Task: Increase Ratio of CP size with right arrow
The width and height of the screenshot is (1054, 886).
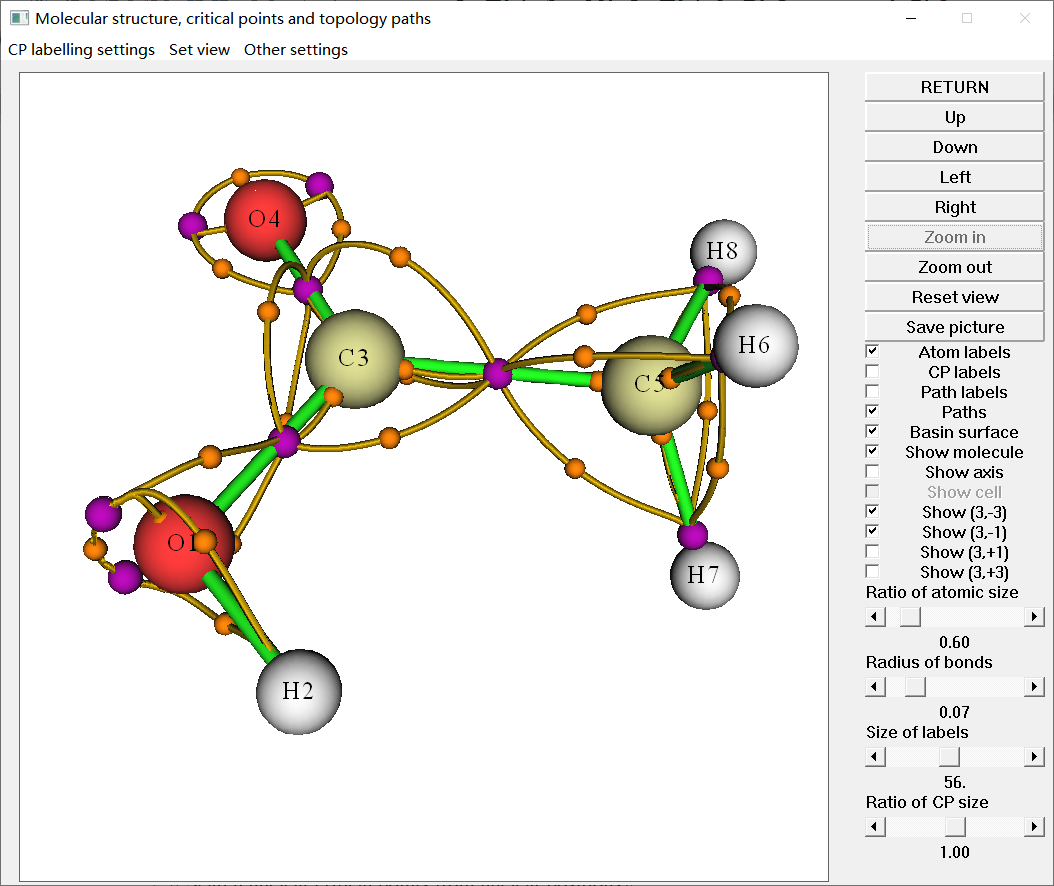Action: point(1034,827)
